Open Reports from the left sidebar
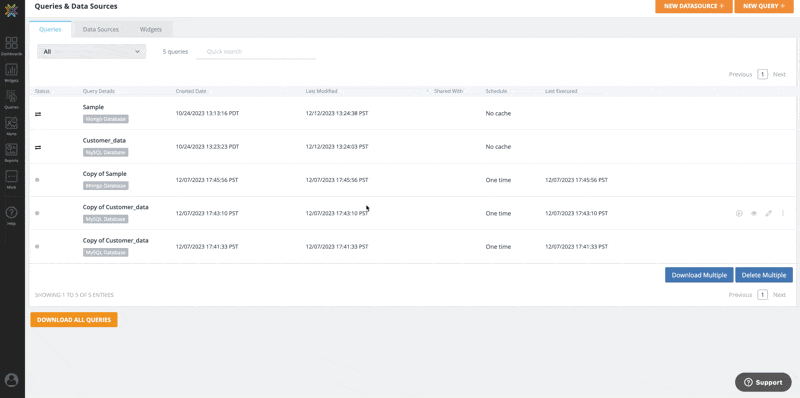This screenshot has width=800, height=398. (11, 153)
